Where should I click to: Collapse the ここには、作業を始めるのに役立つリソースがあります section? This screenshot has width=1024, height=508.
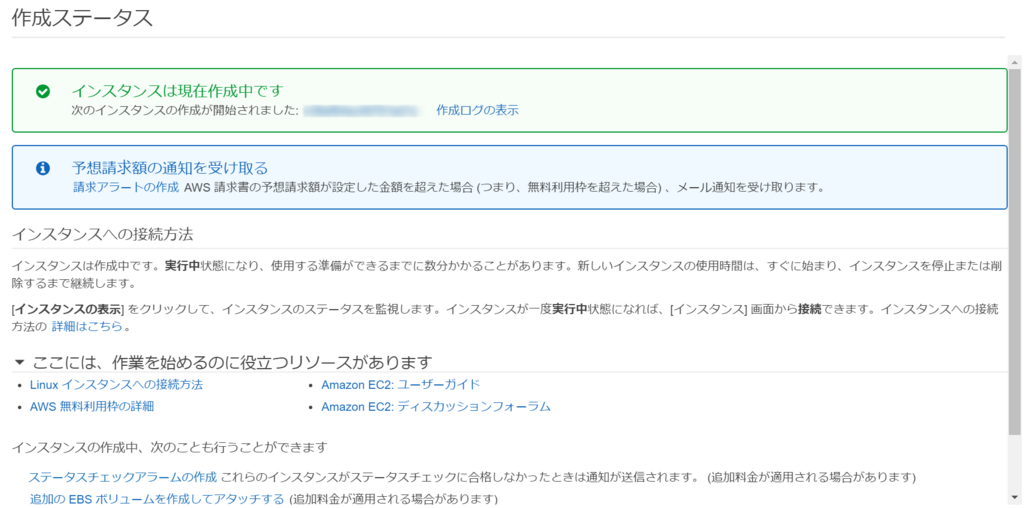[x=19, y=362]
